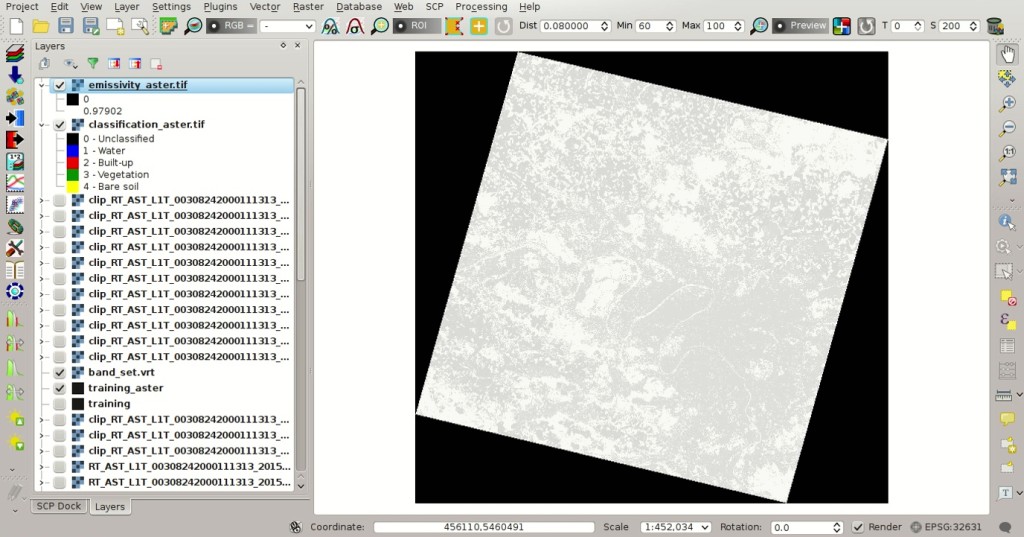Image resolution: width=1024 pixels, height=537 pixels.
Task: Open the Project menu
Action: pyautogui.click(x=22, y=7)
